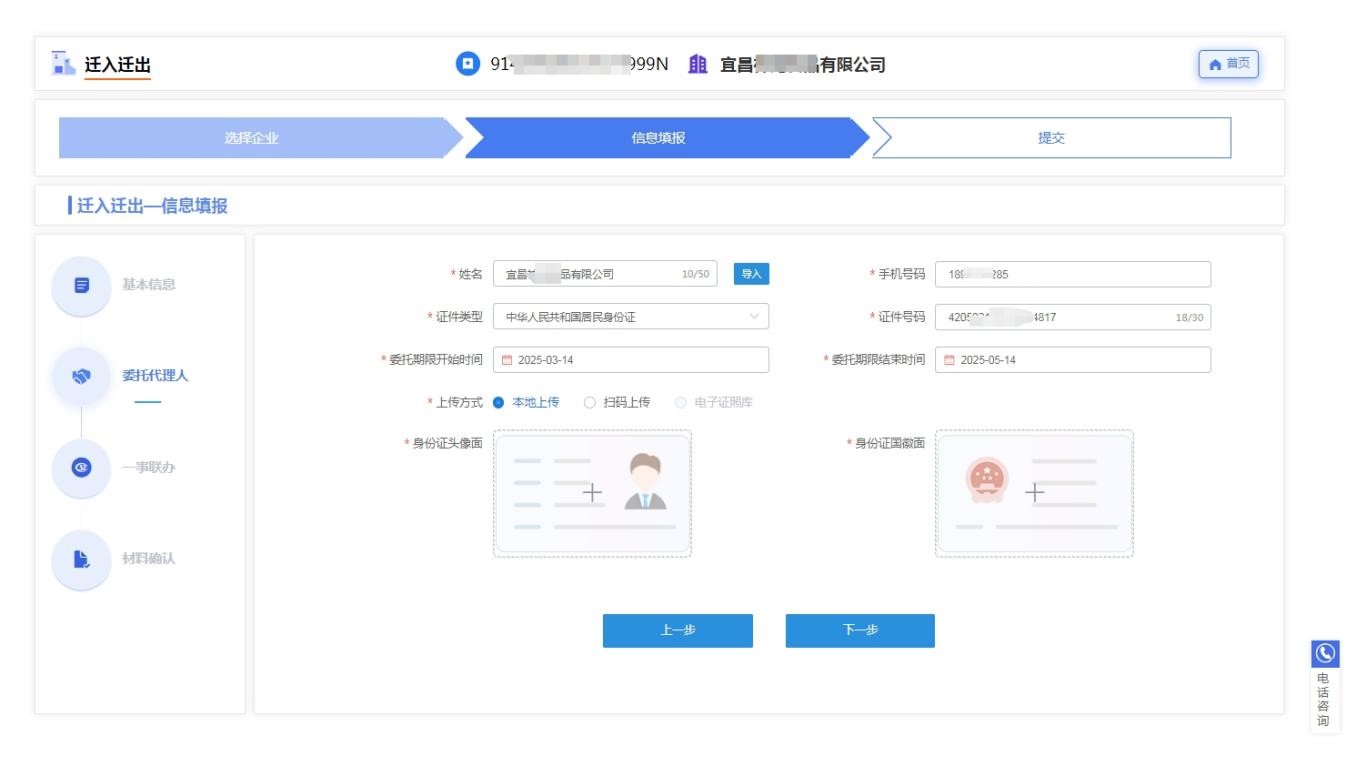Go to 提交 step tab
The width and height of the screenshot is (1366, 766).
(x=1051, y=138)
